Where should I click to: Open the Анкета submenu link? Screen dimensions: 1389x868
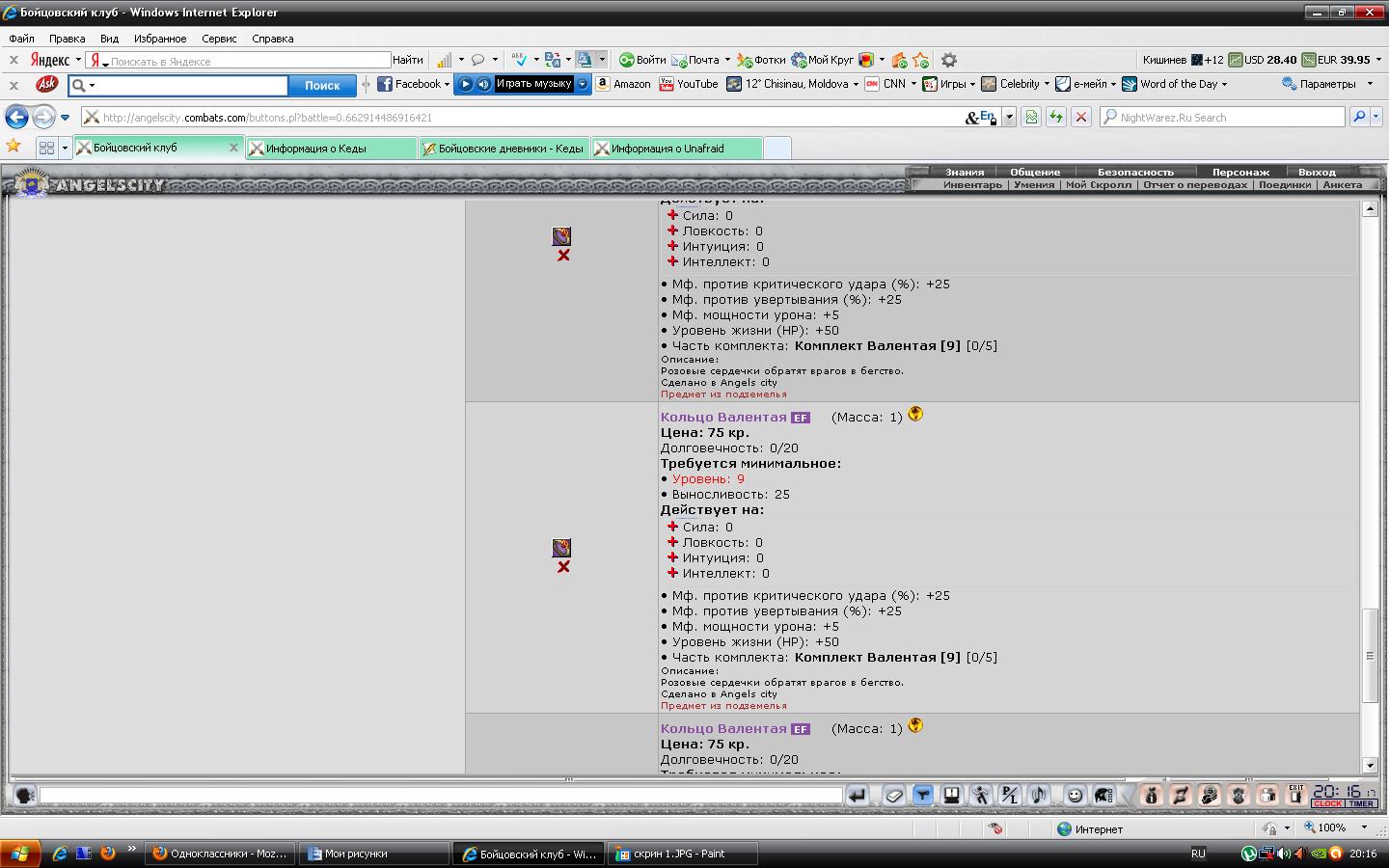point(1343,184)
